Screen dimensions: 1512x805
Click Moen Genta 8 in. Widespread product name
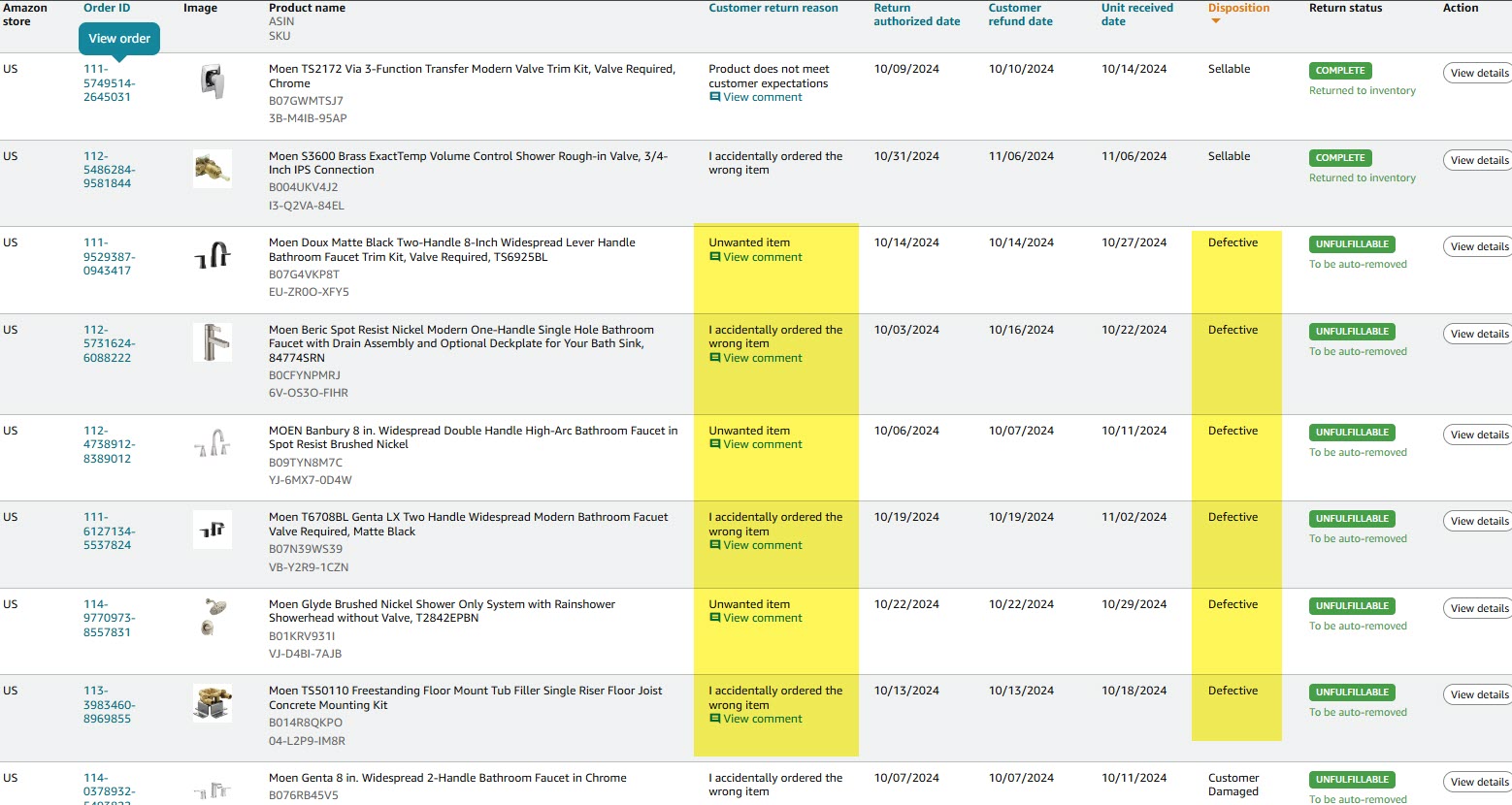tap(447, 778)
